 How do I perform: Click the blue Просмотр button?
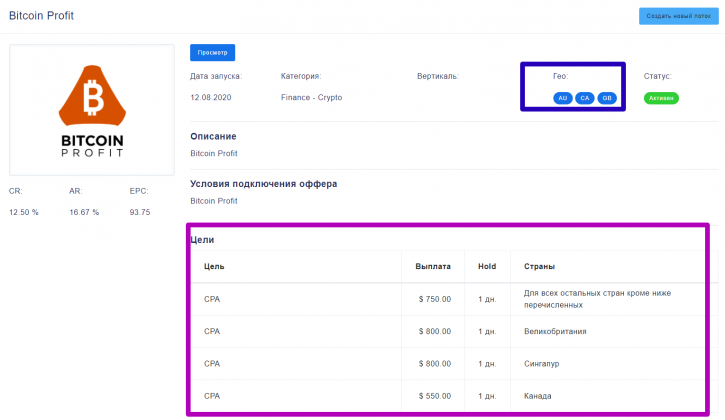pos(212,53)
